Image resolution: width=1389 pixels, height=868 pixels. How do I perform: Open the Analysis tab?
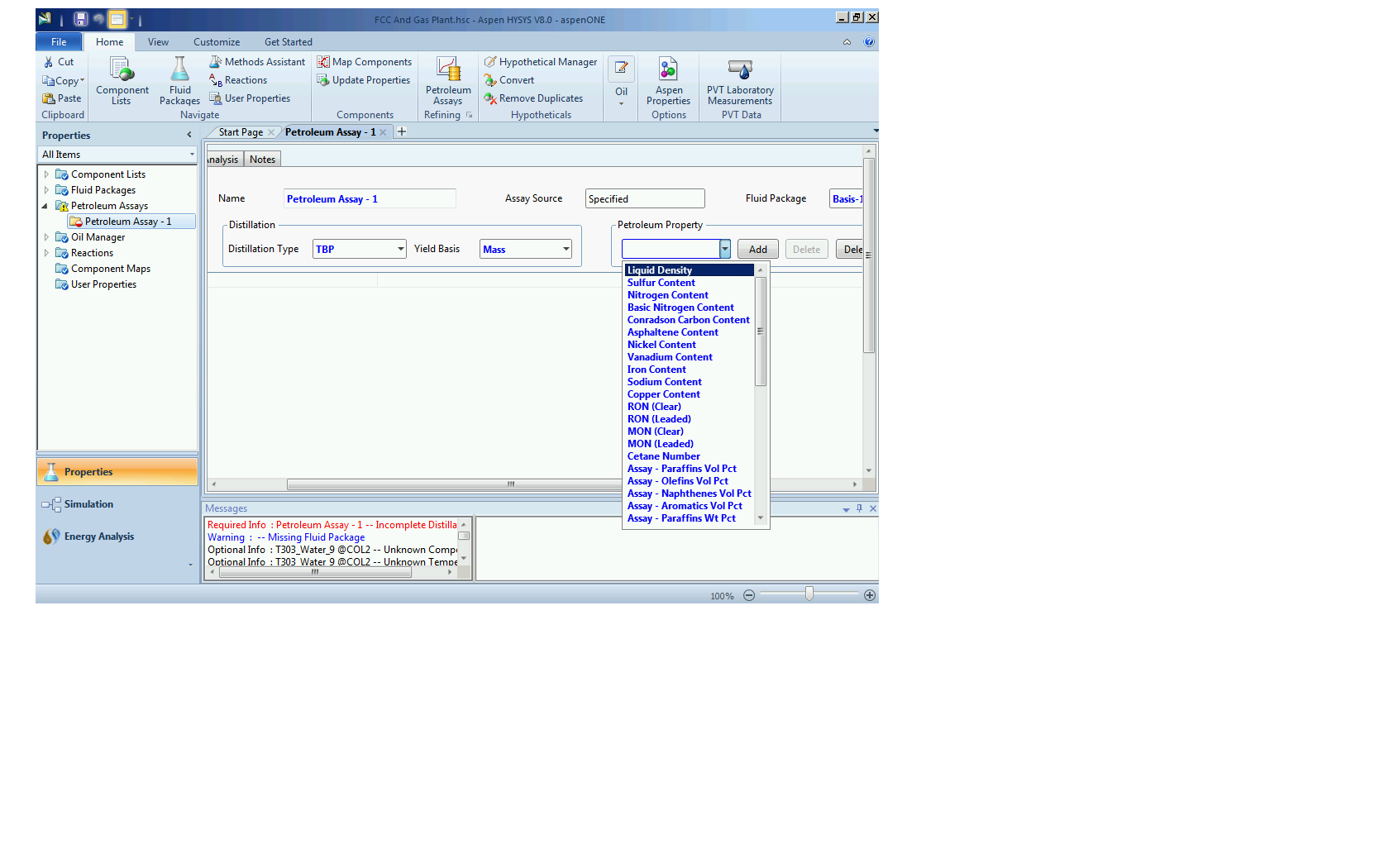(224, 160)
